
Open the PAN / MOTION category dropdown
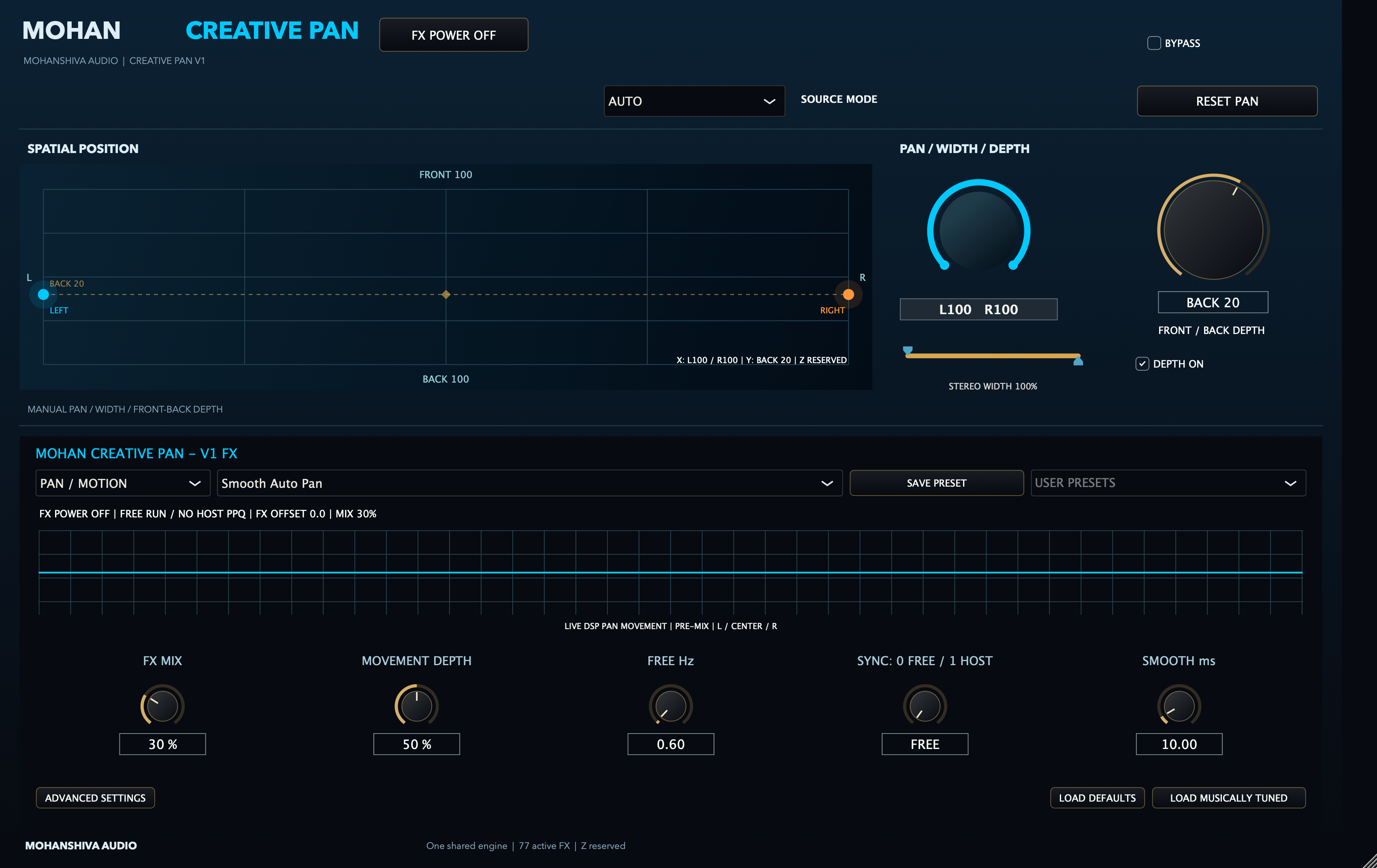click(x=123, y=483)
